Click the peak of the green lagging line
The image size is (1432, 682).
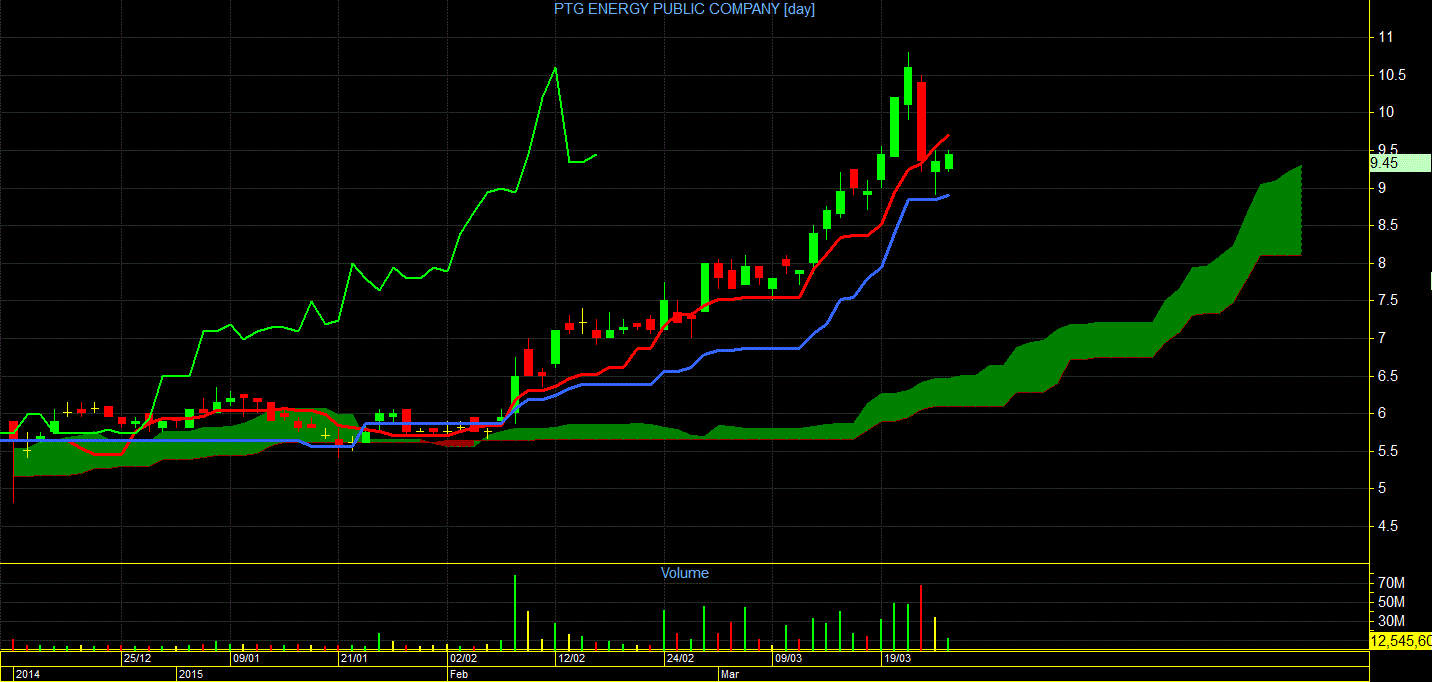(x=555, y=68)
